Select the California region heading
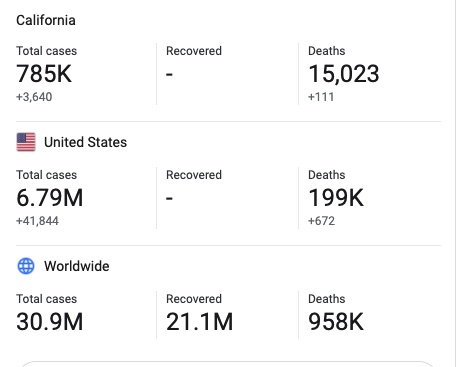 point(46,20)
